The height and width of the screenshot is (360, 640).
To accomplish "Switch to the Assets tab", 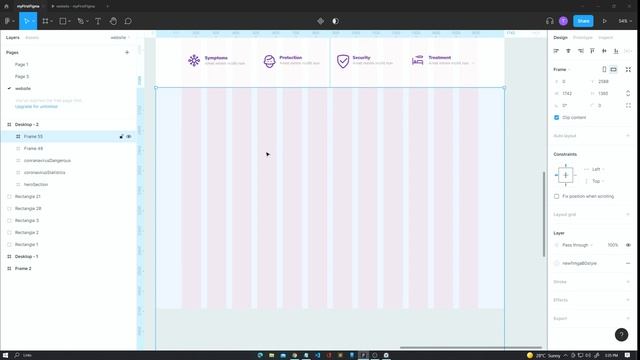I will pos(32,38).
